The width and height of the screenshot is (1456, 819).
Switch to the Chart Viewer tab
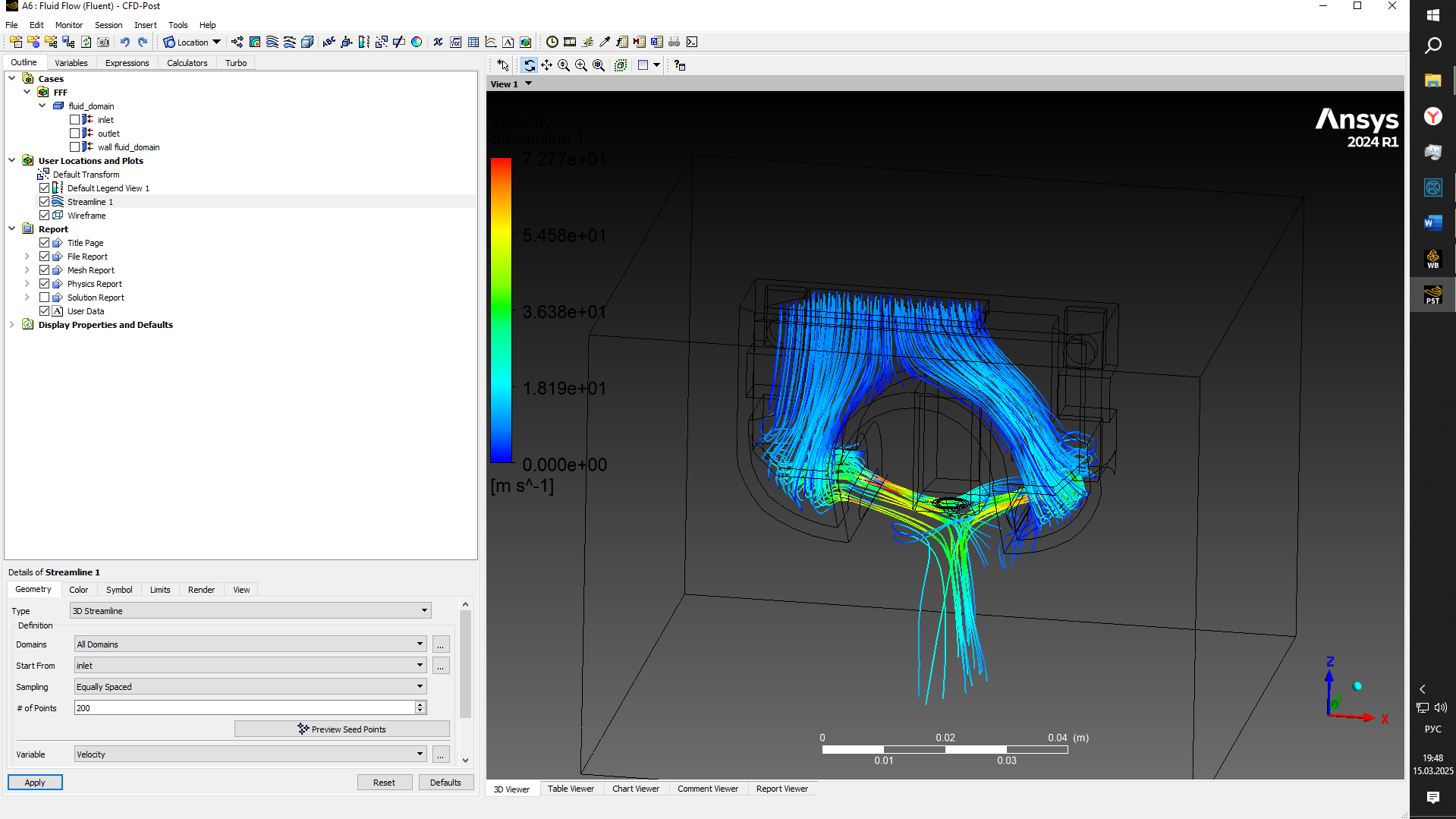636,789
